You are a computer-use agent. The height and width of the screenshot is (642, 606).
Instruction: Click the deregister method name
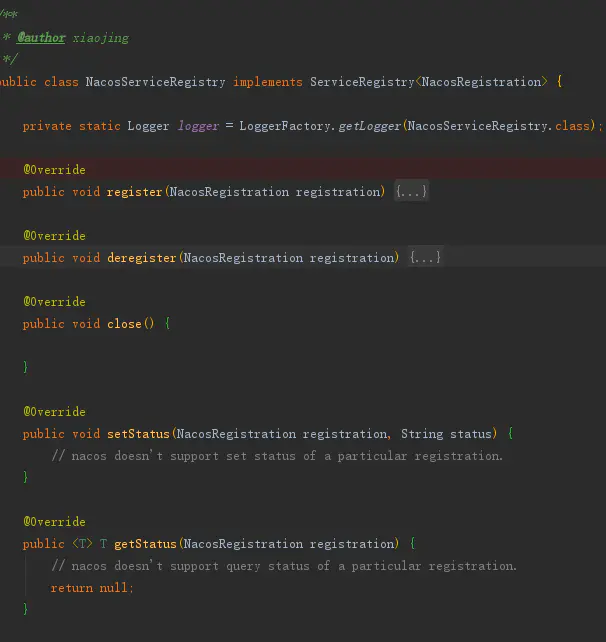pos(141,258)
